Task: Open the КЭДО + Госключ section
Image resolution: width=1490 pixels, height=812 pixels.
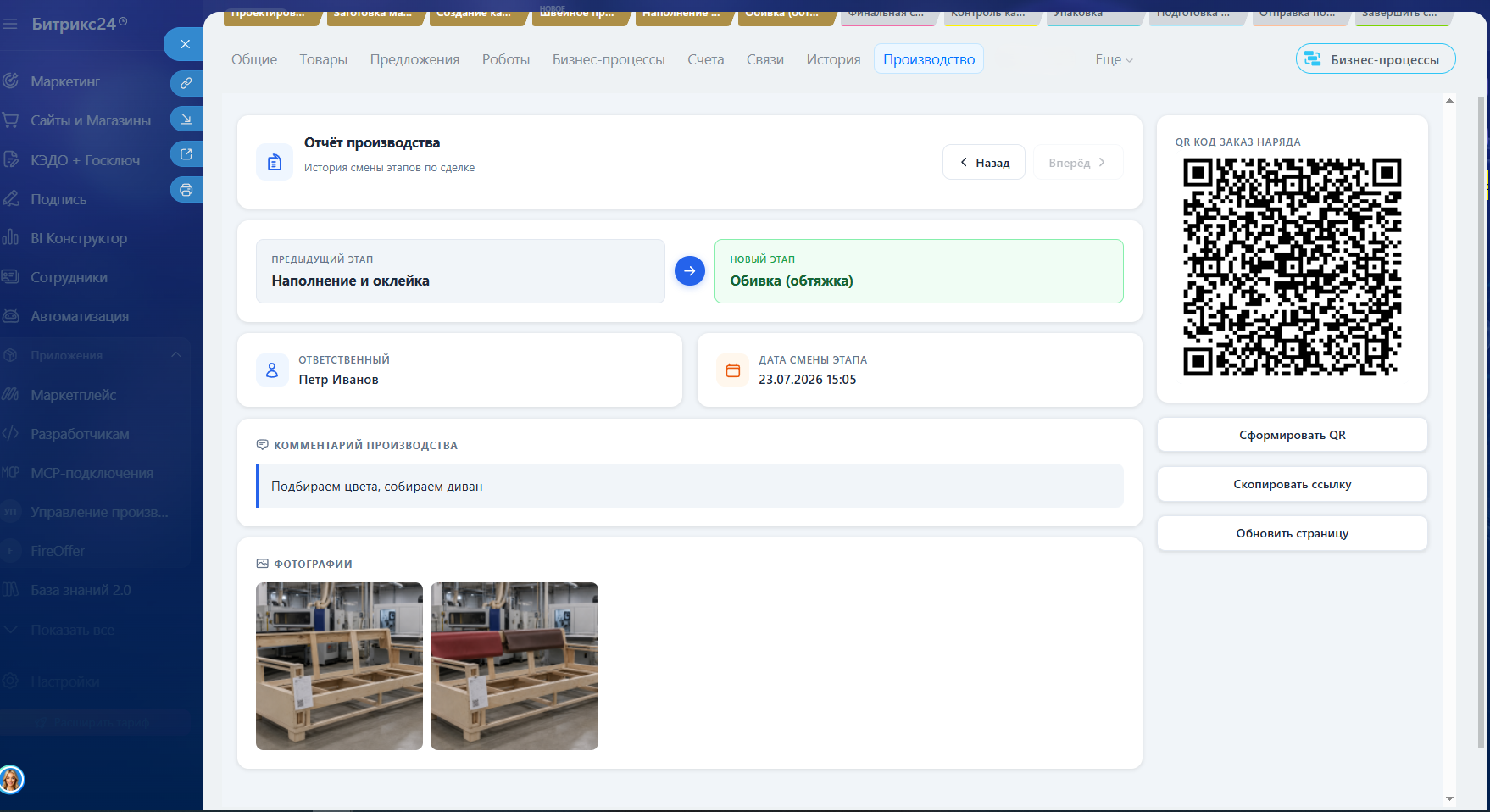Action: (x=85, y=160)
